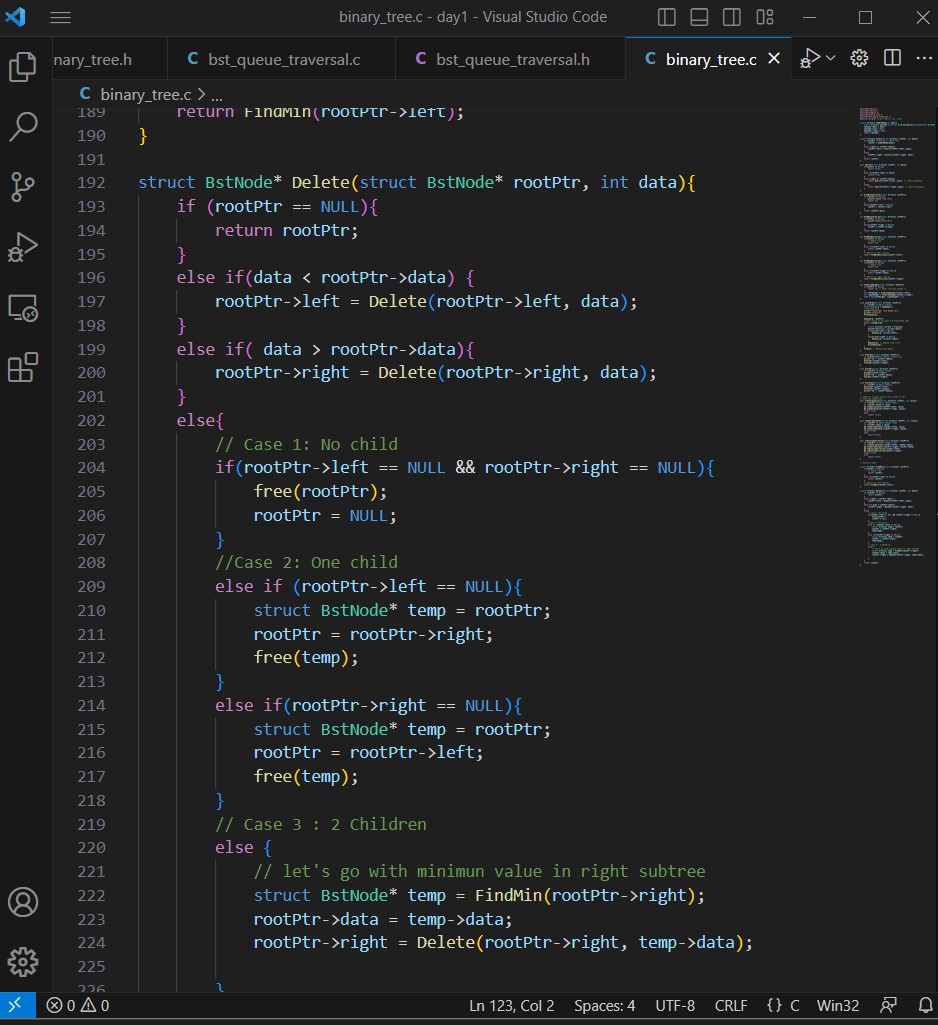Run the C file with the debug play icon

coord(810,59)
